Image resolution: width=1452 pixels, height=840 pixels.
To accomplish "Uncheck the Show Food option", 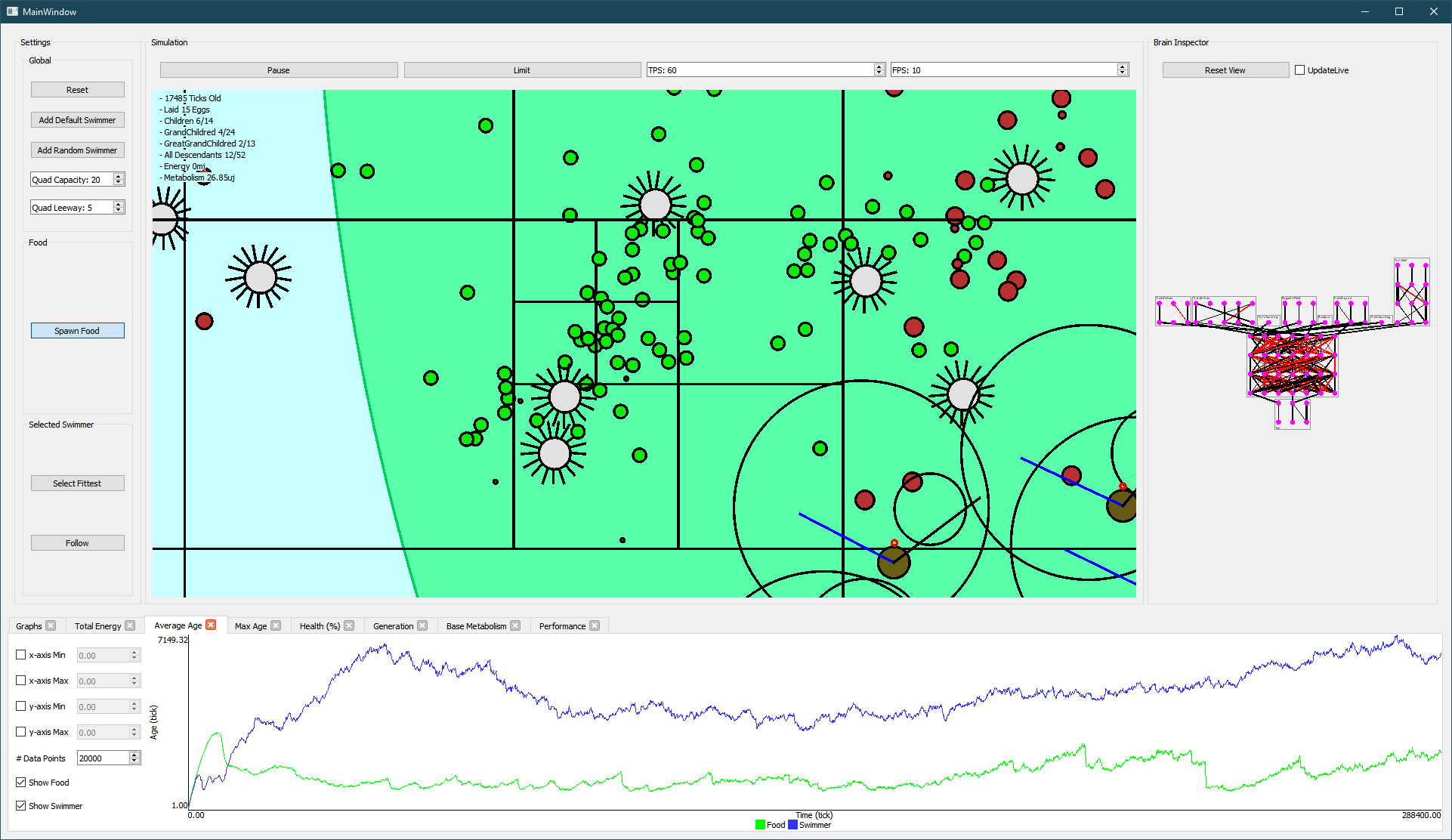I will pyautogui.click(x=21, y=783).
